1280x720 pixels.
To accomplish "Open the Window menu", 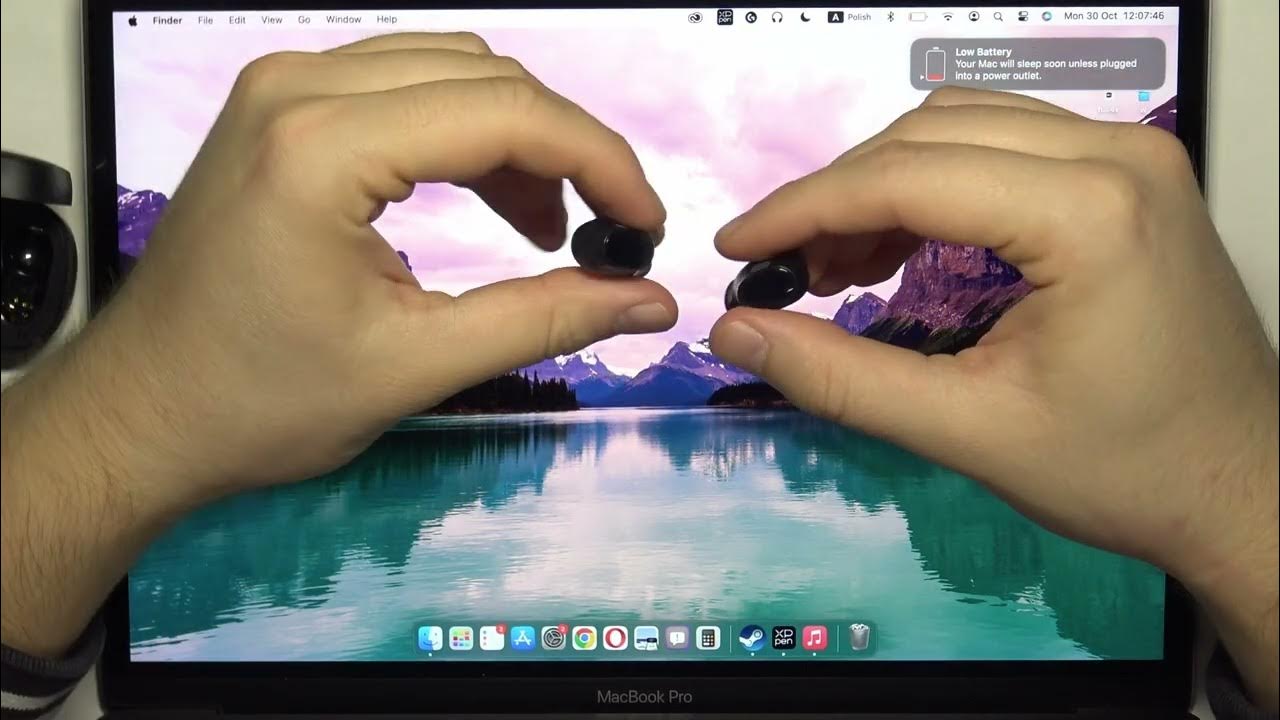I will click(343, 19).
